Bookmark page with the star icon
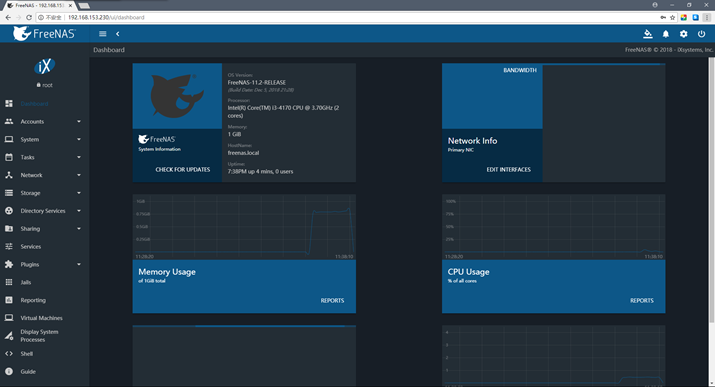 pos(672,17)
